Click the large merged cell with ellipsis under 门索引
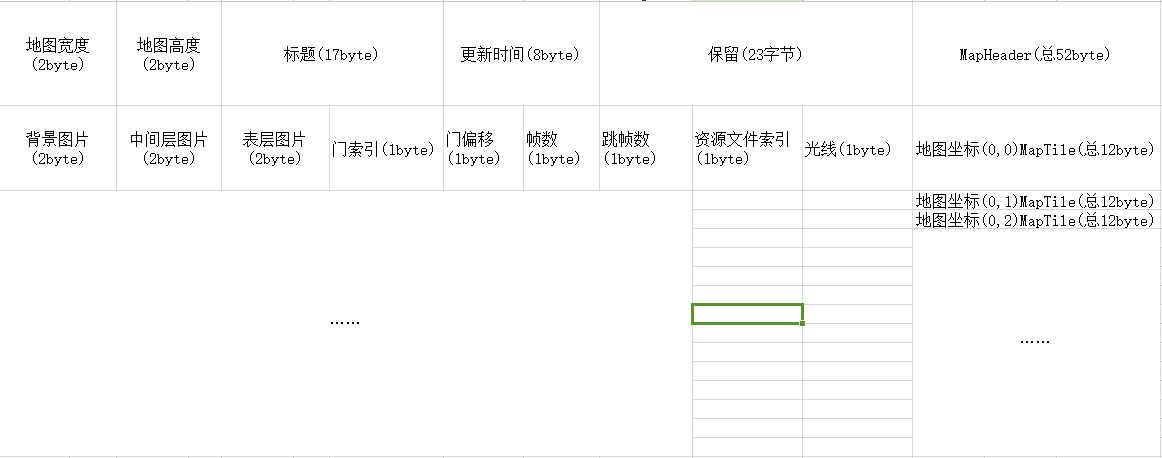 coord(345,323)
